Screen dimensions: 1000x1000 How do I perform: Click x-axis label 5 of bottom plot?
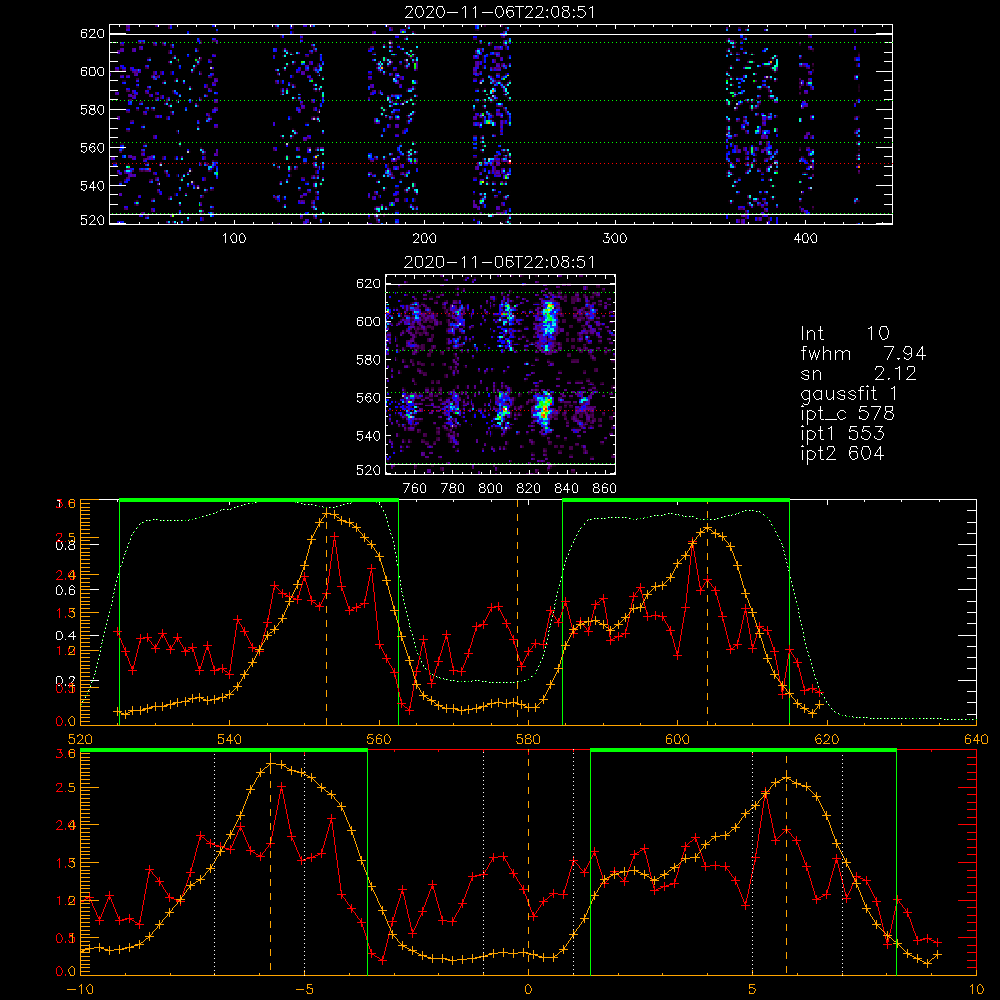(753, 989)
